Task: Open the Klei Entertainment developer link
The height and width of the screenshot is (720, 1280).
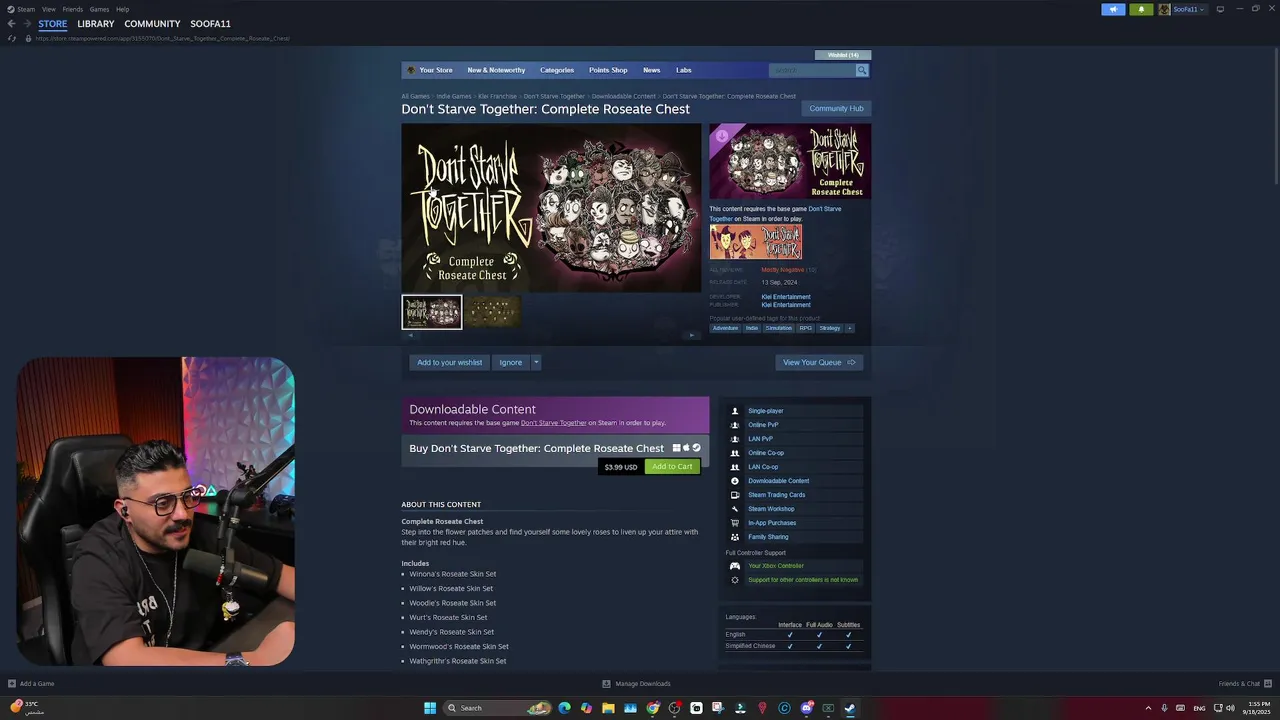Action: 786,297
